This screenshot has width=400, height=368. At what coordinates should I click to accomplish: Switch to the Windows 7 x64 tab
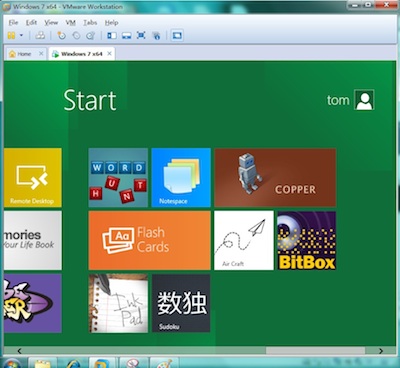click(82, 54)
